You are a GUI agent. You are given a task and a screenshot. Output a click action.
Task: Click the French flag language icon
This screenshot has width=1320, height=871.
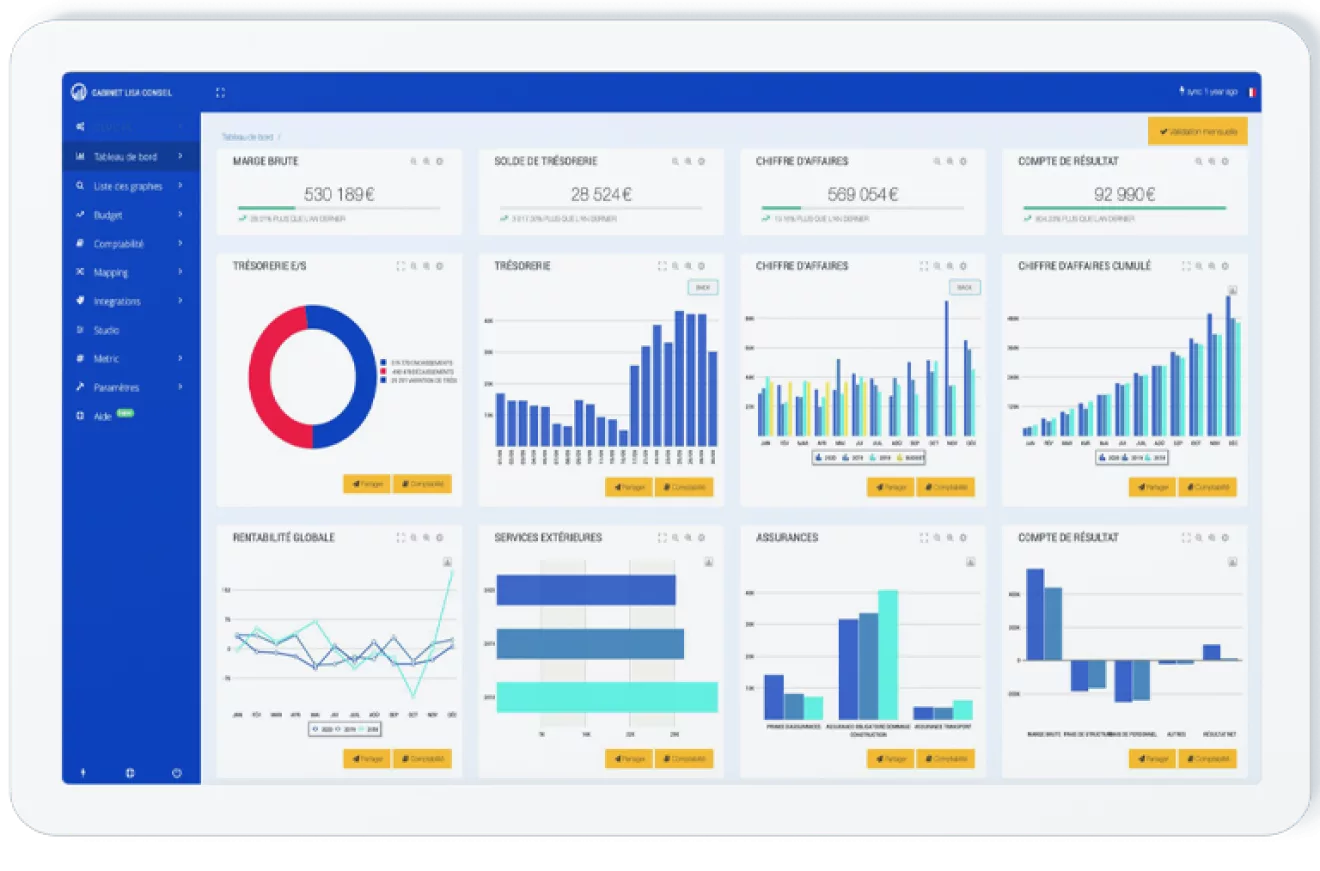(x=1253, y=92)
